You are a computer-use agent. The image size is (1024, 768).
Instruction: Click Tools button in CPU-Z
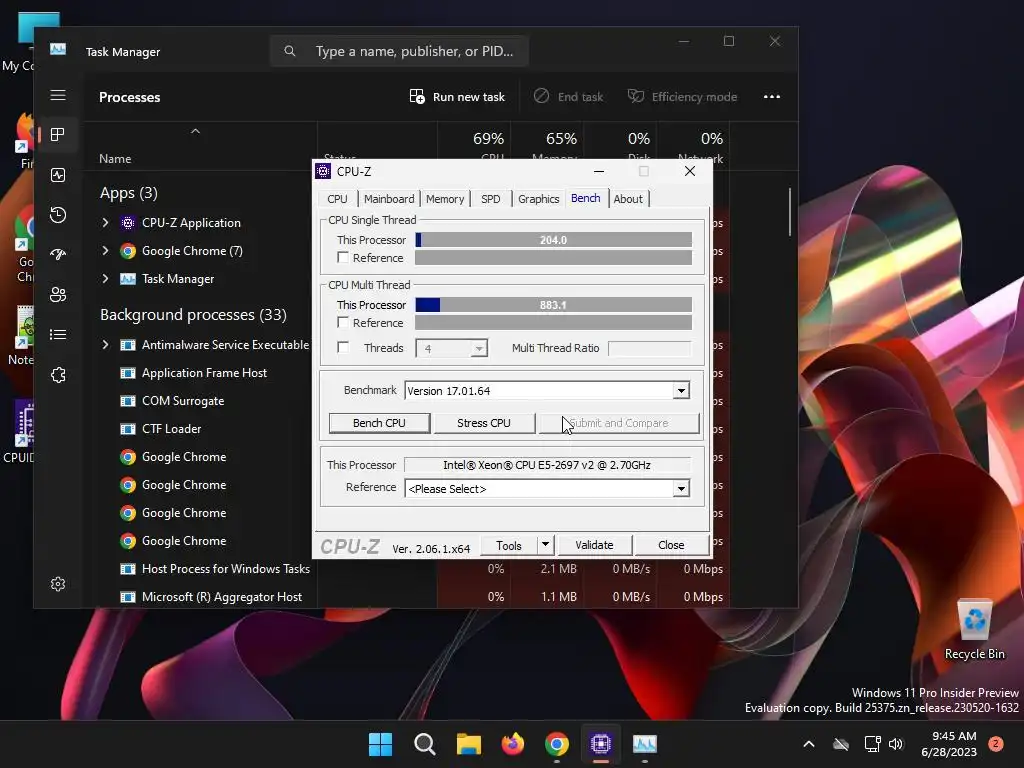click(509, 545)
